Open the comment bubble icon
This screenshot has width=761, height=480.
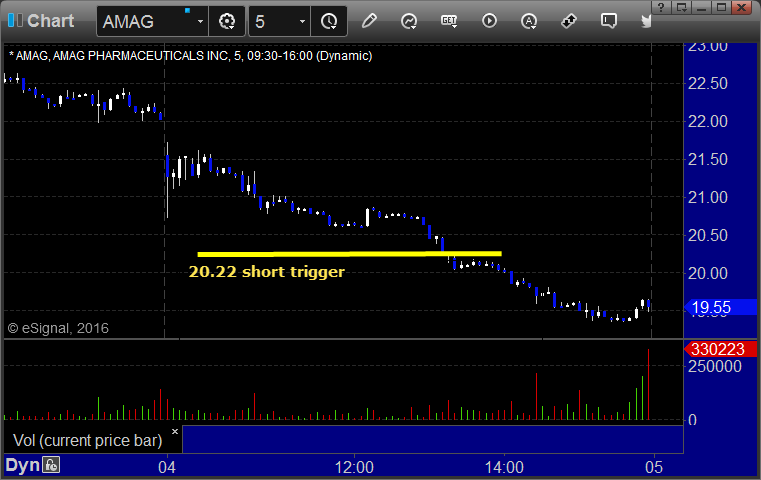coord(609,21)
